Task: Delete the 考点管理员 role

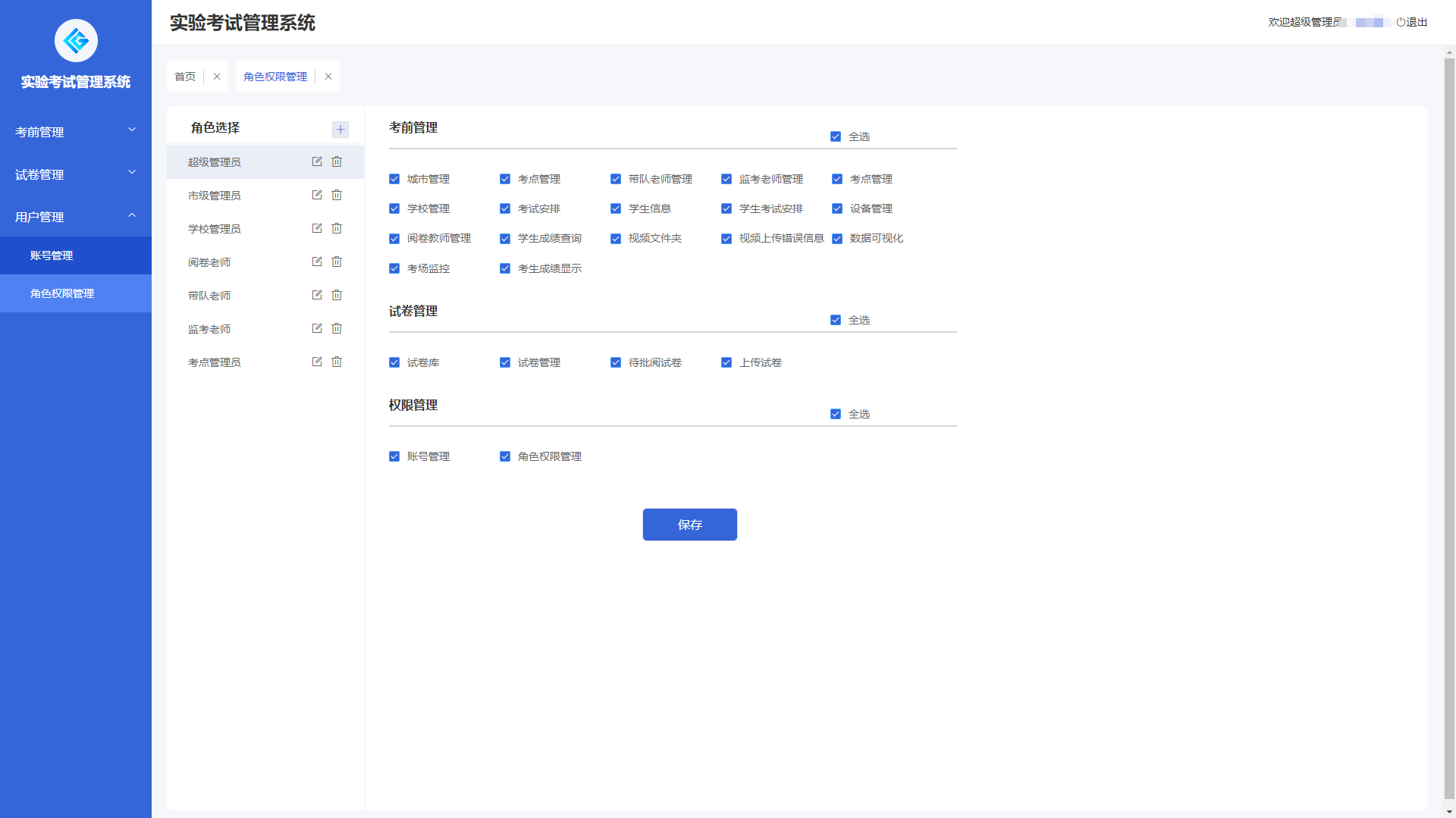Action: pyautogui.click(x=337, y=362)
